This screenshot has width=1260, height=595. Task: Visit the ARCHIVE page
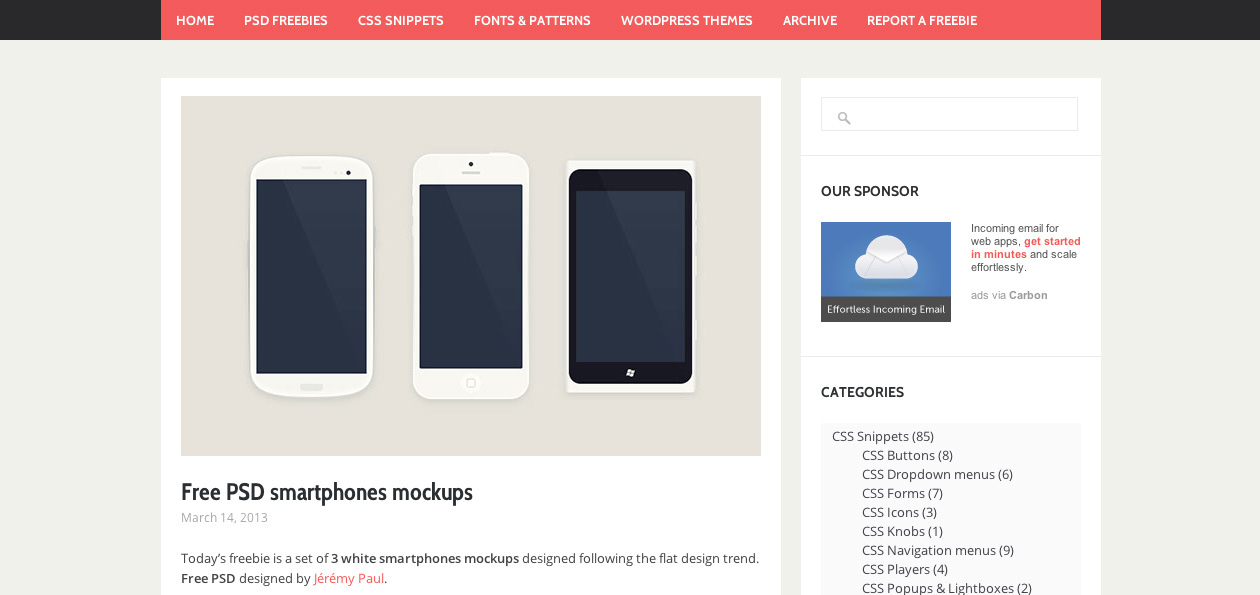coord(810,20)
